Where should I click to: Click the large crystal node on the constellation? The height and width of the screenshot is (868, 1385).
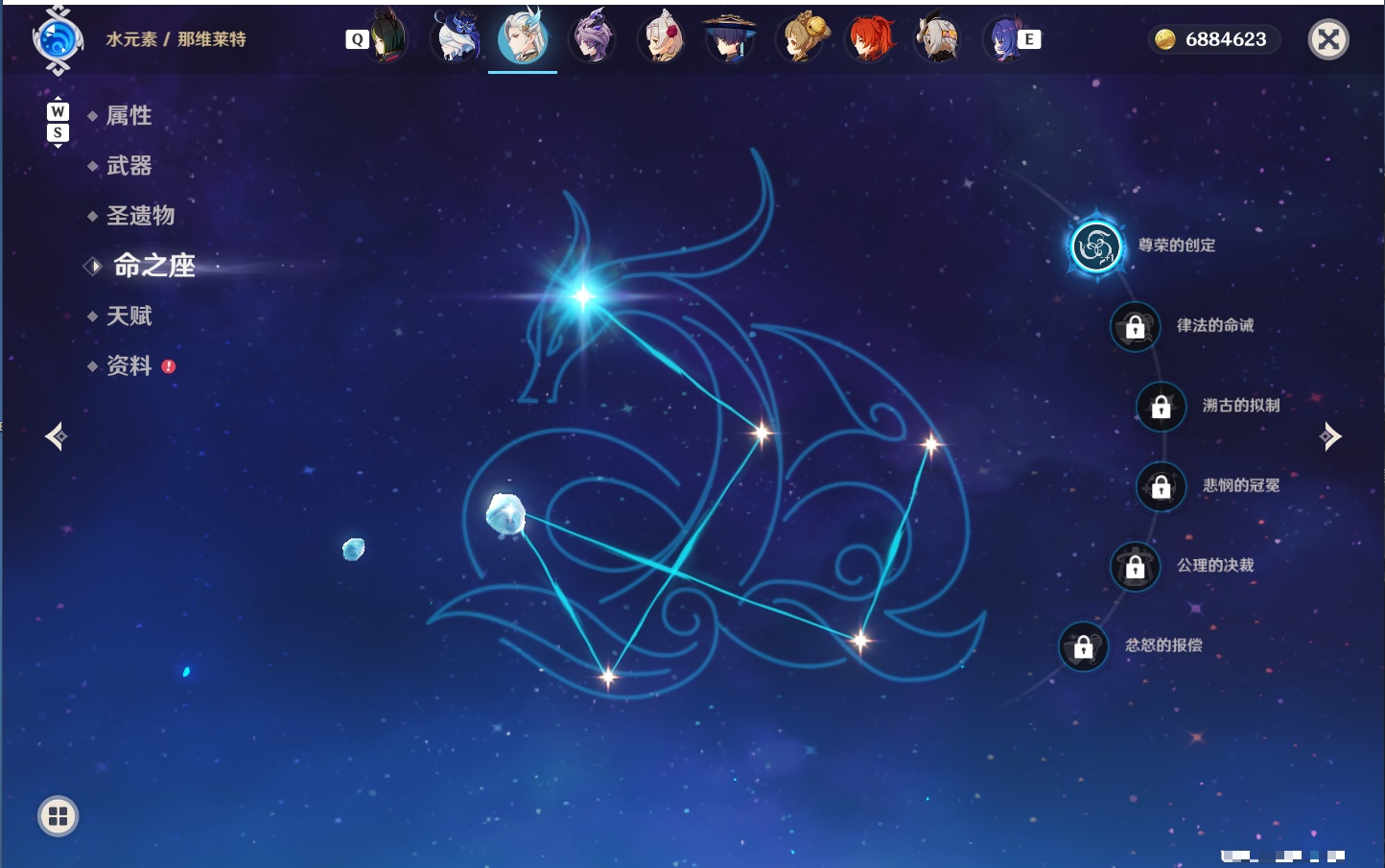505,514
